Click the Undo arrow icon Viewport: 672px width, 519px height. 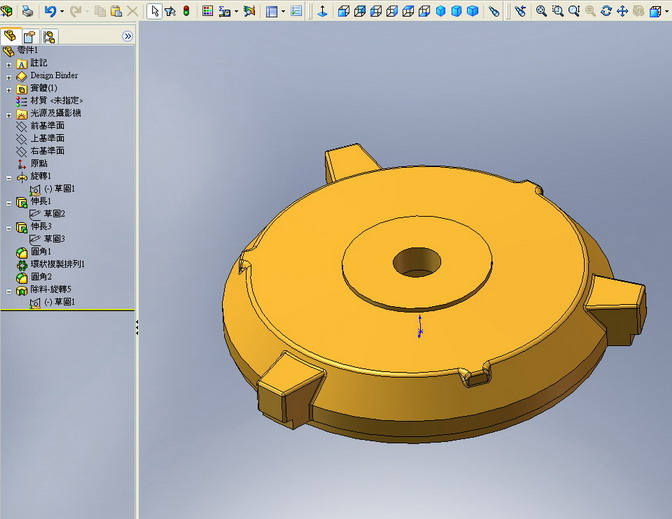(50, 11)
